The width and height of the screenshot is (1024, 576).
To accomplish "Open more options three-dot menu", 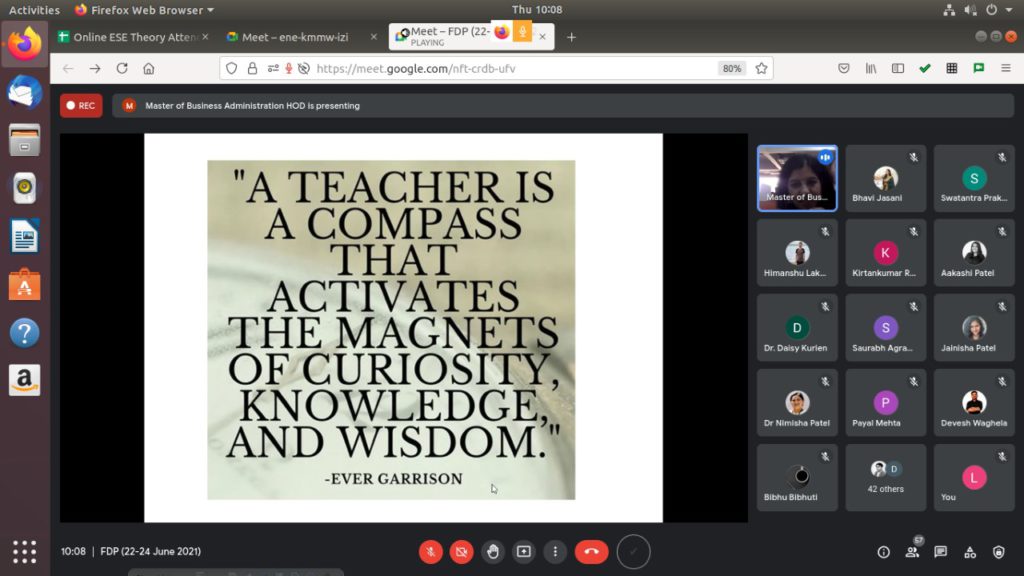I will (555, 552).
